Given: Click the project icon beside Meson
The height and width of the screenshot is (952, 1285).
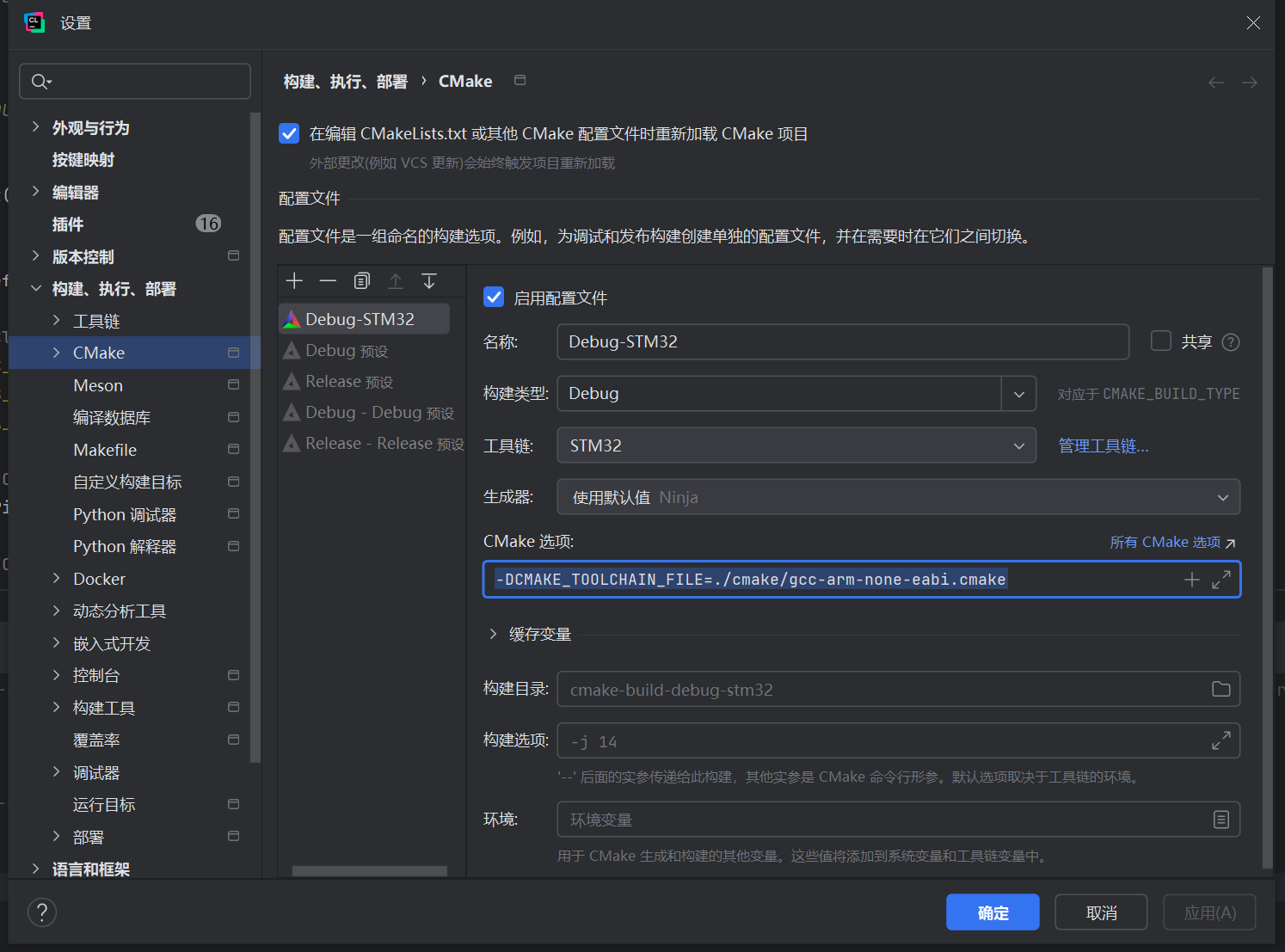Looking at the screenshot, I should [233, 384].
